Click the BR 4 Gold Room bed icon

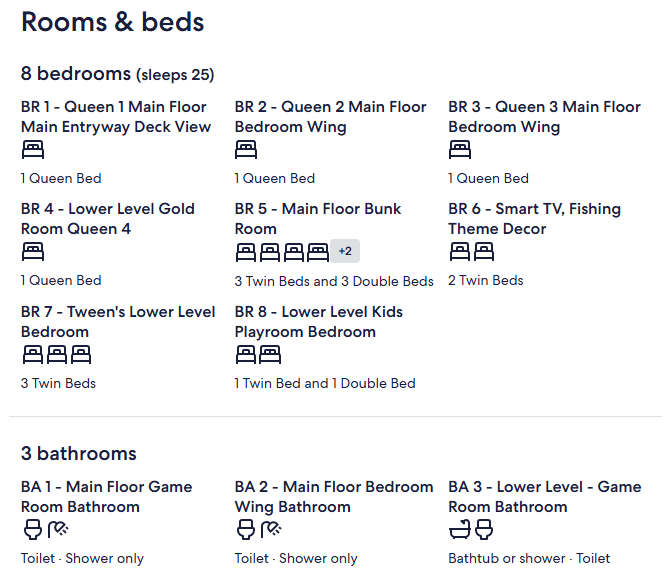[33, 252]
